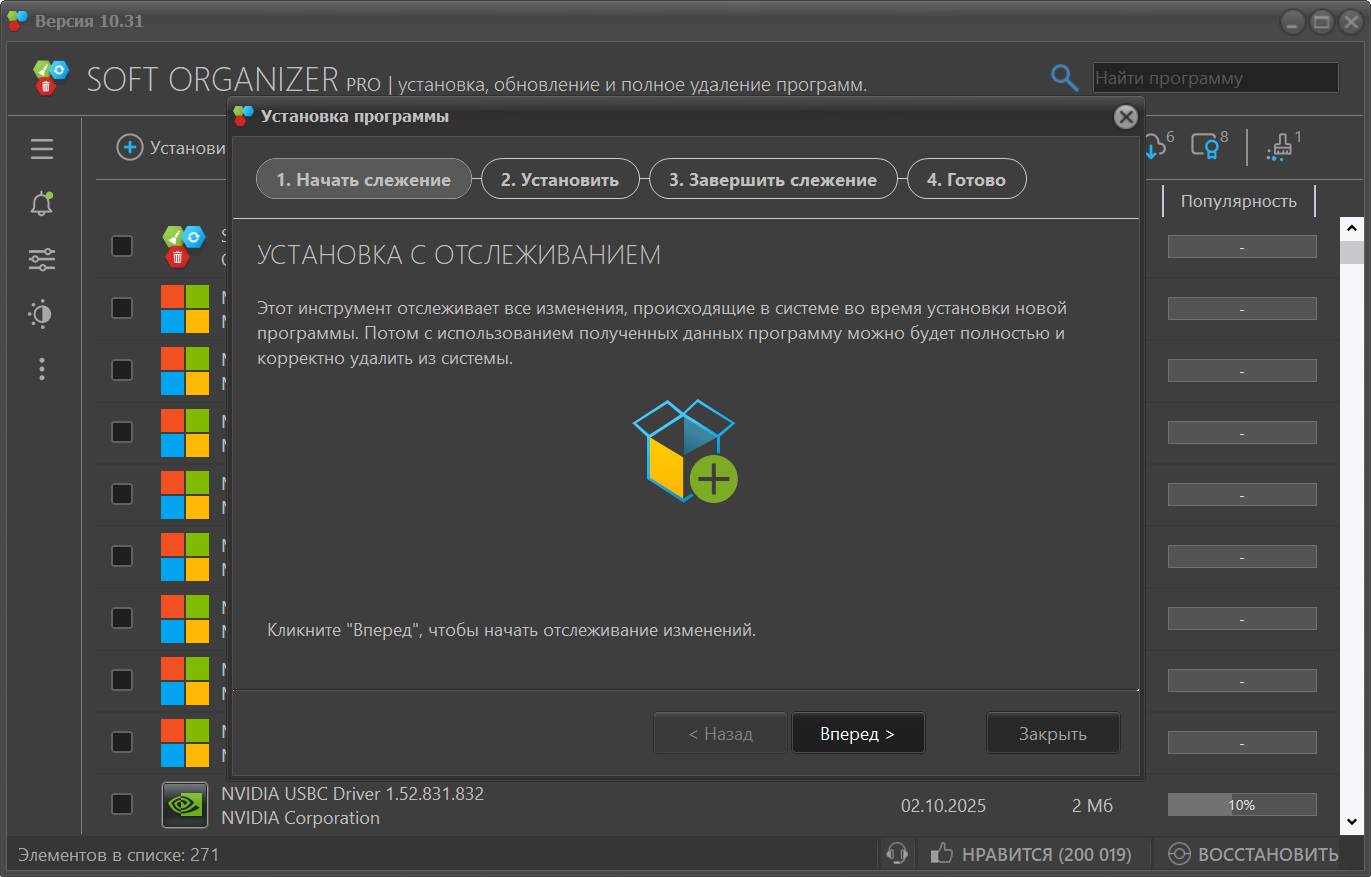
Task: Open notifications via the bell icon
Action: point(42,204)
